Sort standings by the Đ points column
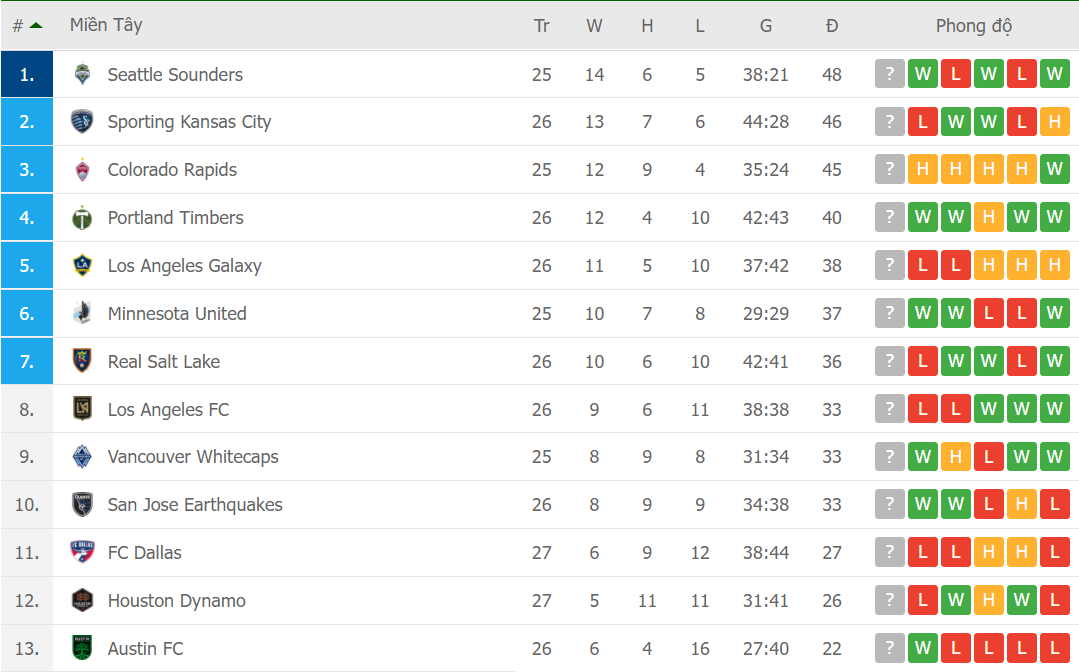The height and width of the screenshot is (672, 1079). pyautogui.click(x=832, y=26)
